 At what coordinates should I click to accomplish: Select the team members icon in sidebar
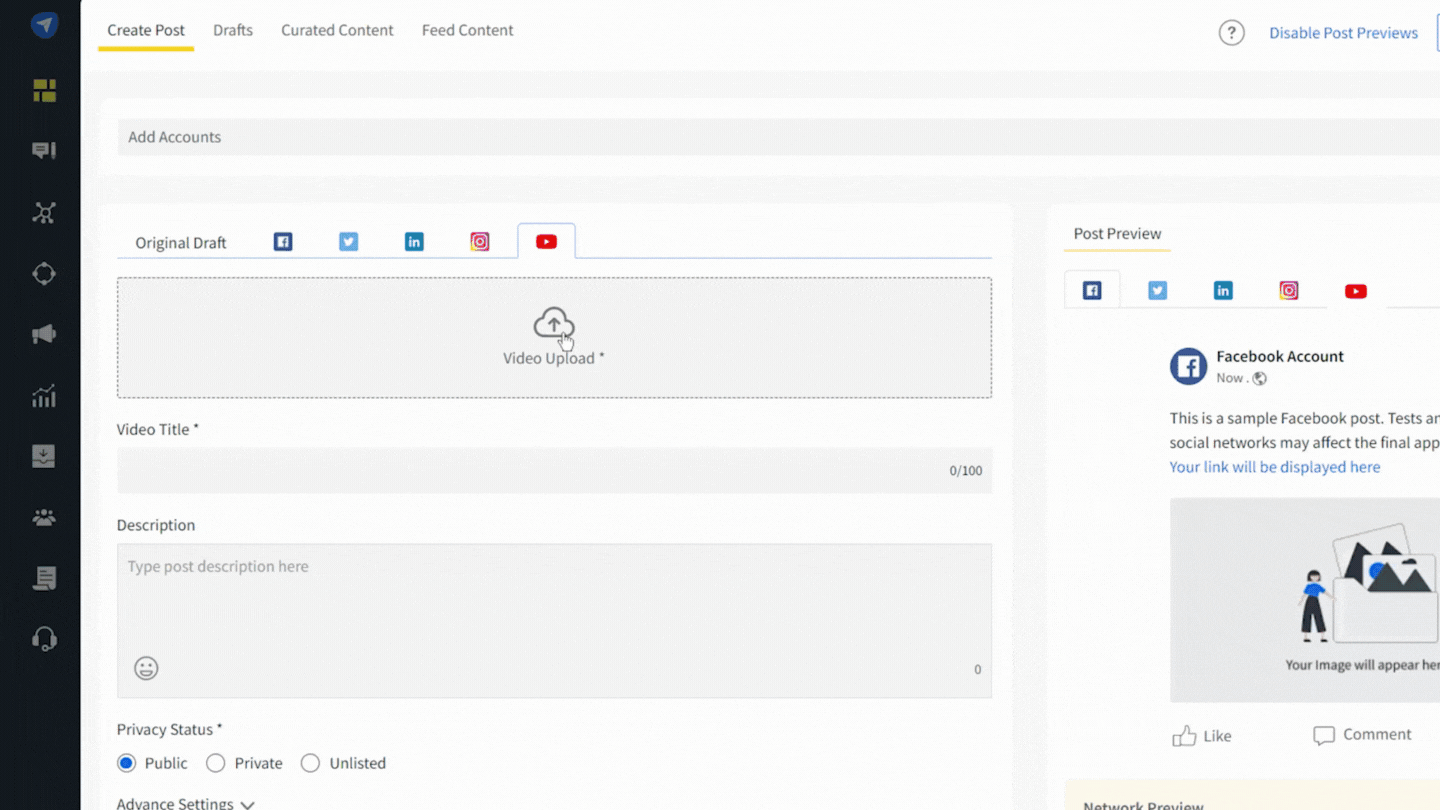point(43,517)
